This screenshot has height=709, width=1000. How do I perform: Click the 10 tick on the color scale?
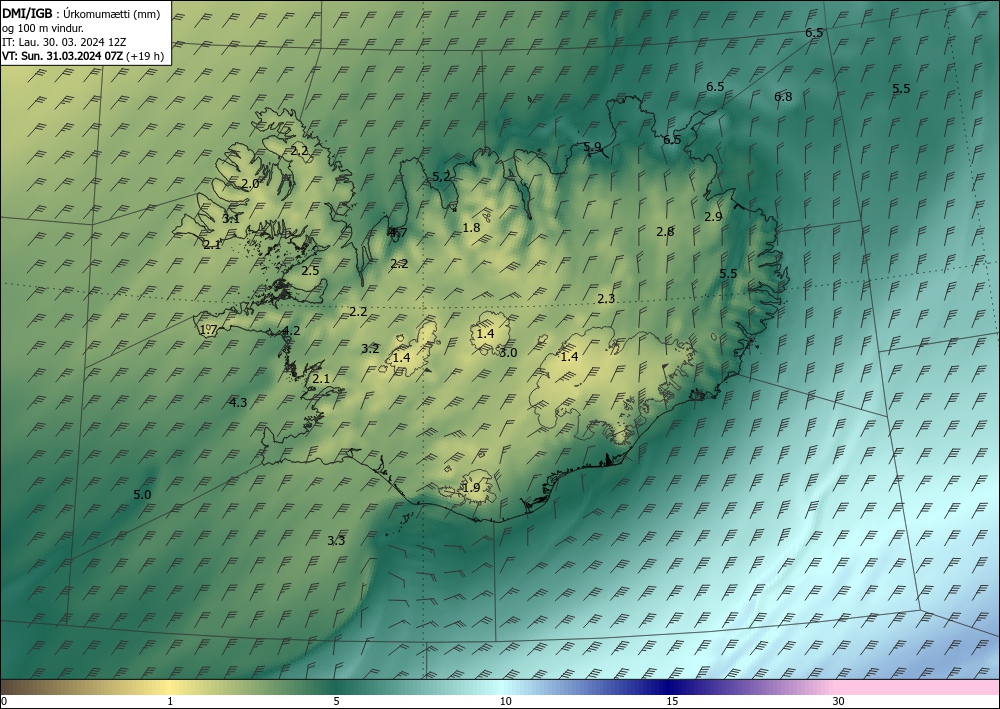(x=506, y=702)
